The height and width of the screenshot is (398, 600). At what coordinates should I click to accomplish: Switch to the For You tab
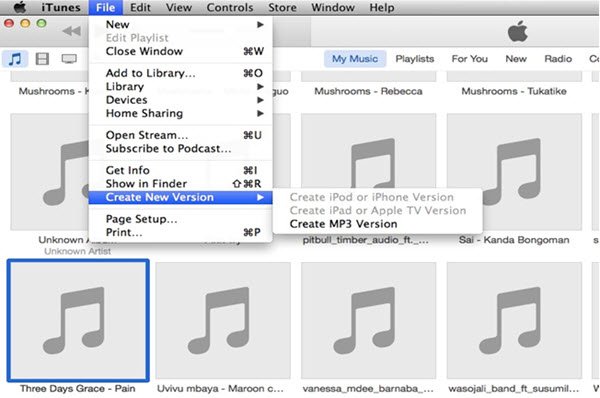coord(470,59)
